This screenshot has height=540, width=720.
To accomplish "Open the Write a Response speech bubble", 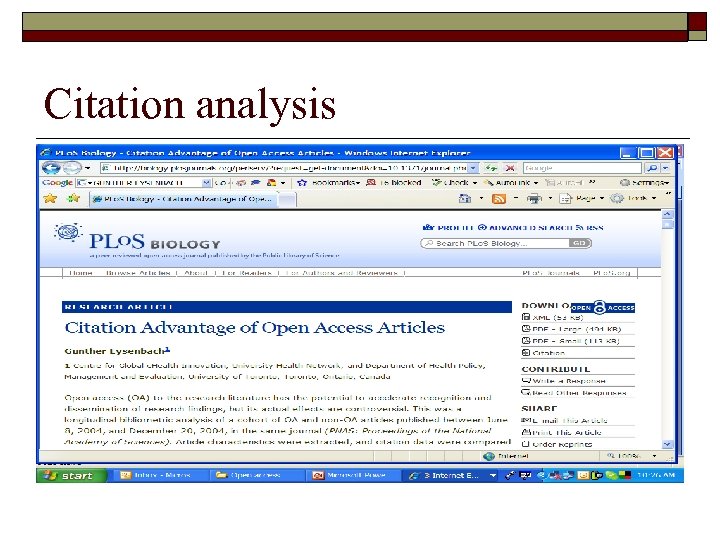I will pyautogui.click(x=526, y=381).
